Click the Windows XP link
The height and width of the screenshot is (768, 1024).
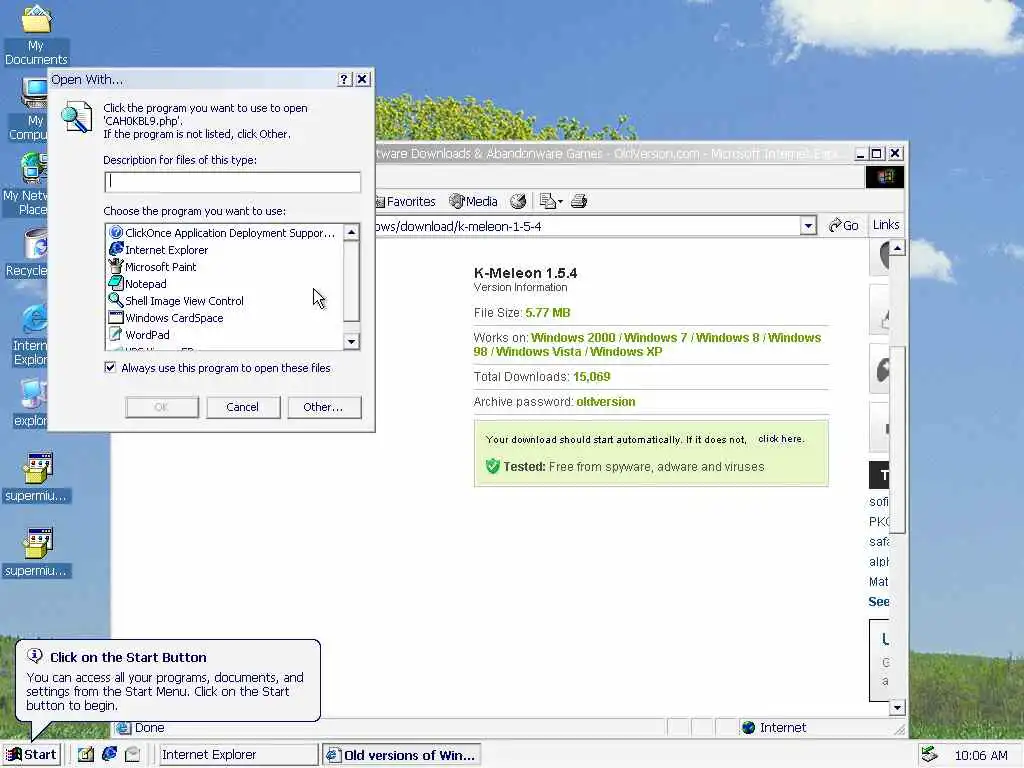pyautogui.click(x=626, y=351)
